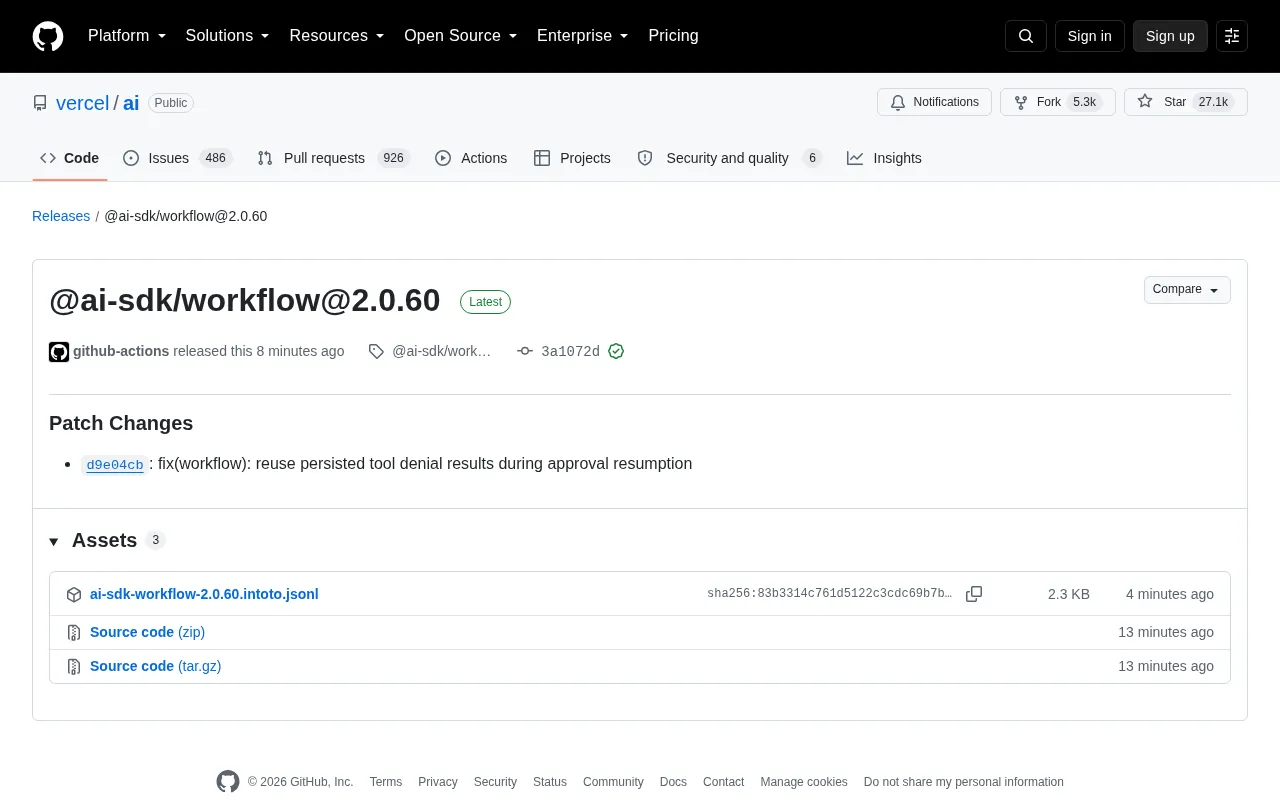Click the github-actions author link

121,351
